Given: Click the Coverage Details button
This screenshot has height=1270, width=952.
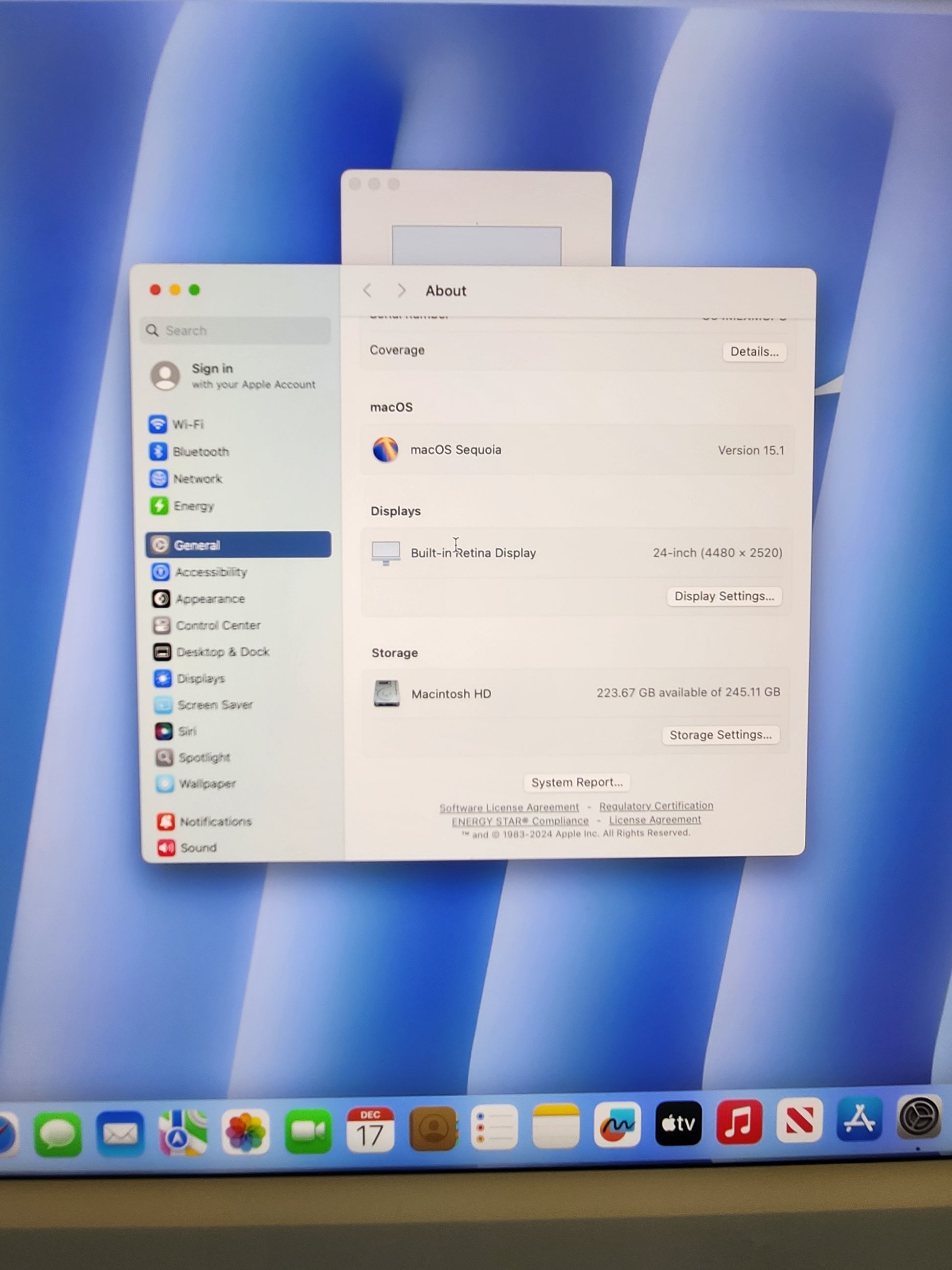Looking at the screenshot, I should (754, 351).
